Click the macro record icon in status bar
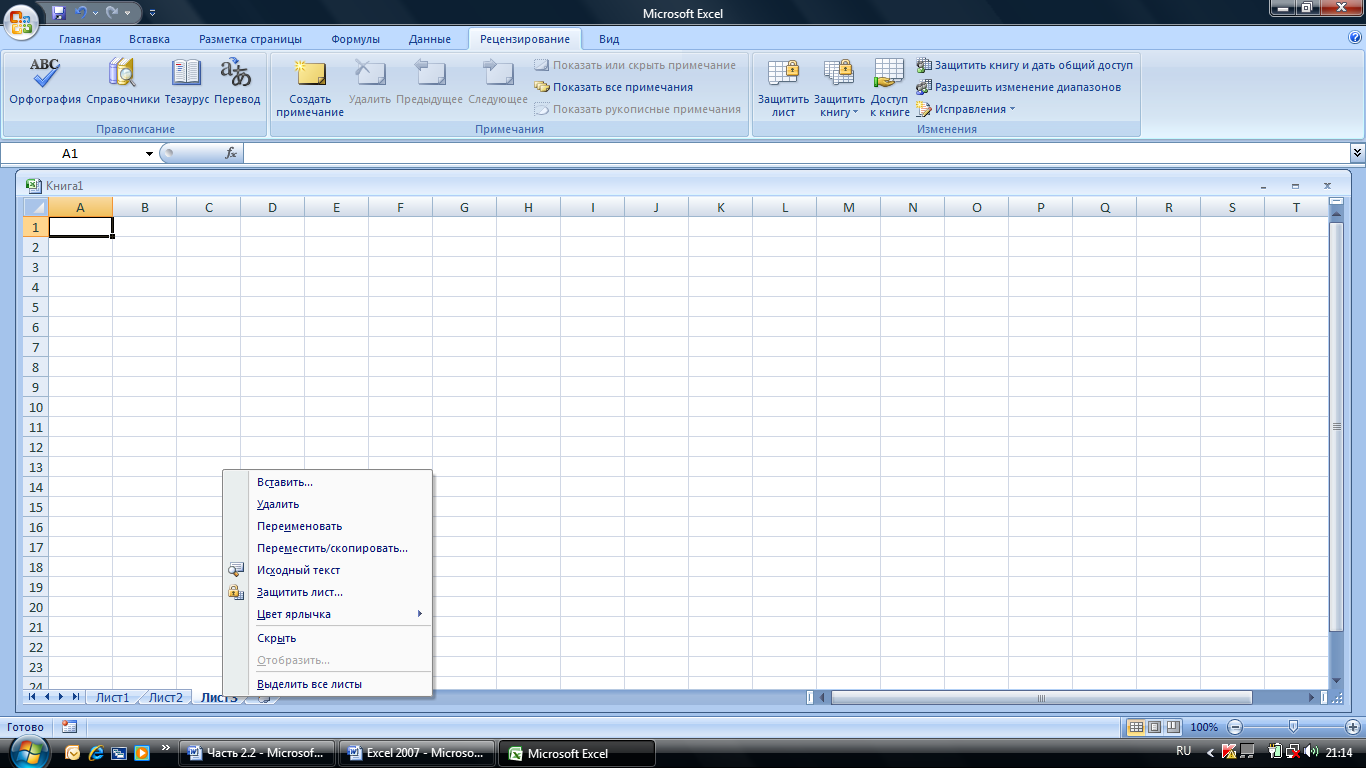1366x768 pixels. click(69, 727)
